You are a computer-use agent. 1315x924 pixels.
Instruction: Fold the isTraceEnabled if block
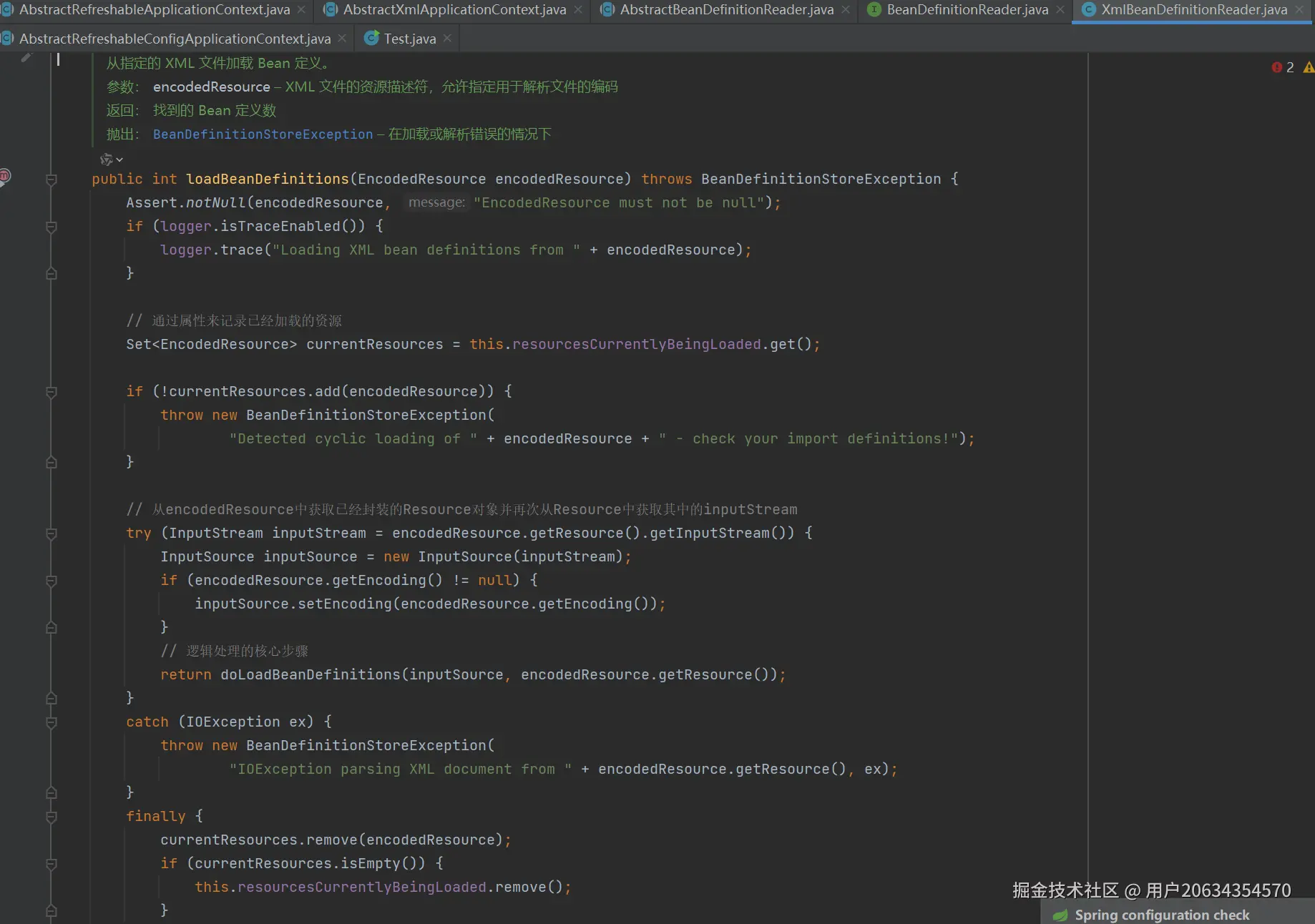coord(52,227)
